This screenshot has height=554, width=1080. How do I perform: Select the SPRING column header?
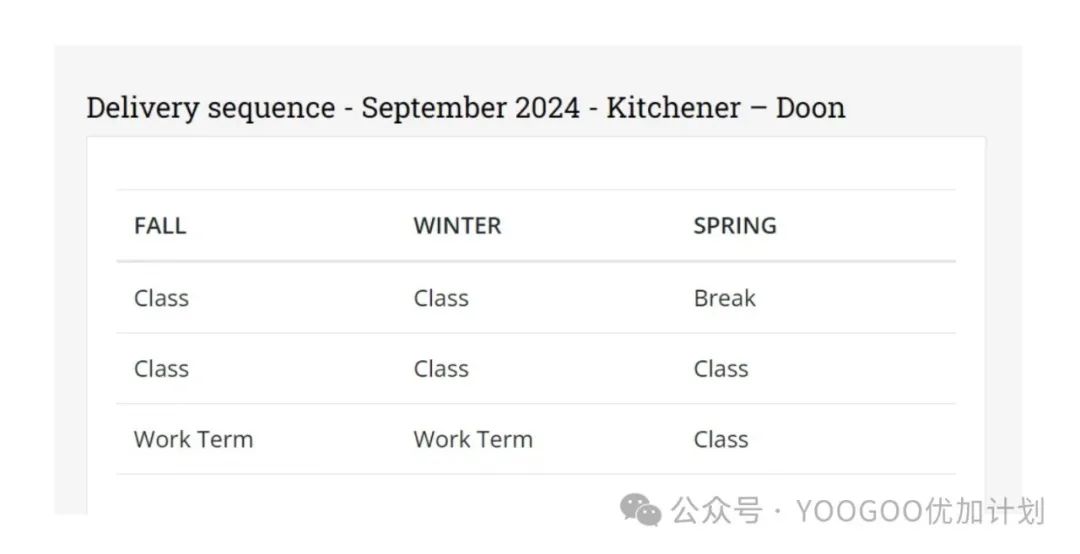(735, 226)
